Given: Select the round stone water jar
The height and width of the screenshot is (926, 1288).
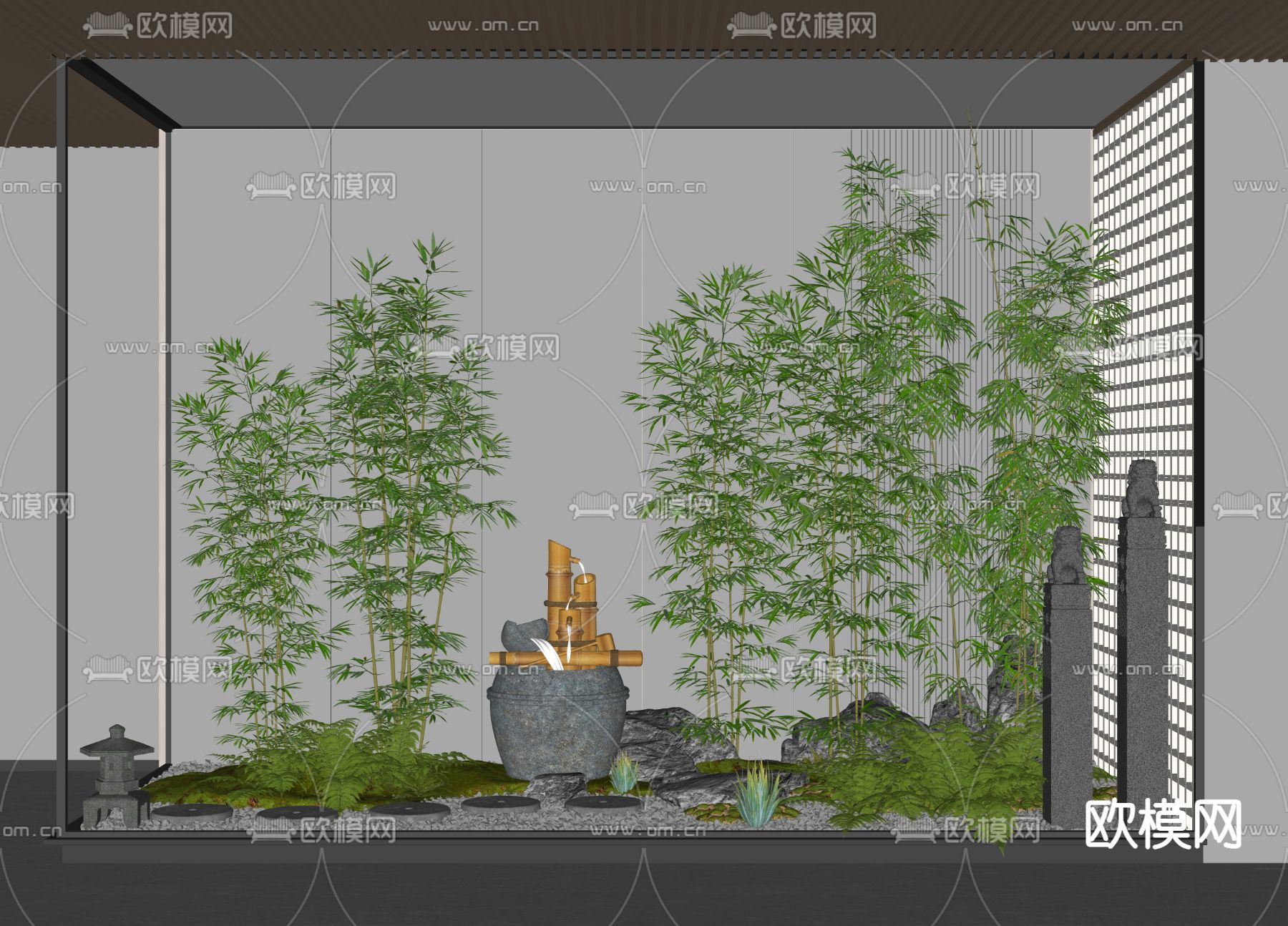Looking at the screenshot, I should point(557,723).
